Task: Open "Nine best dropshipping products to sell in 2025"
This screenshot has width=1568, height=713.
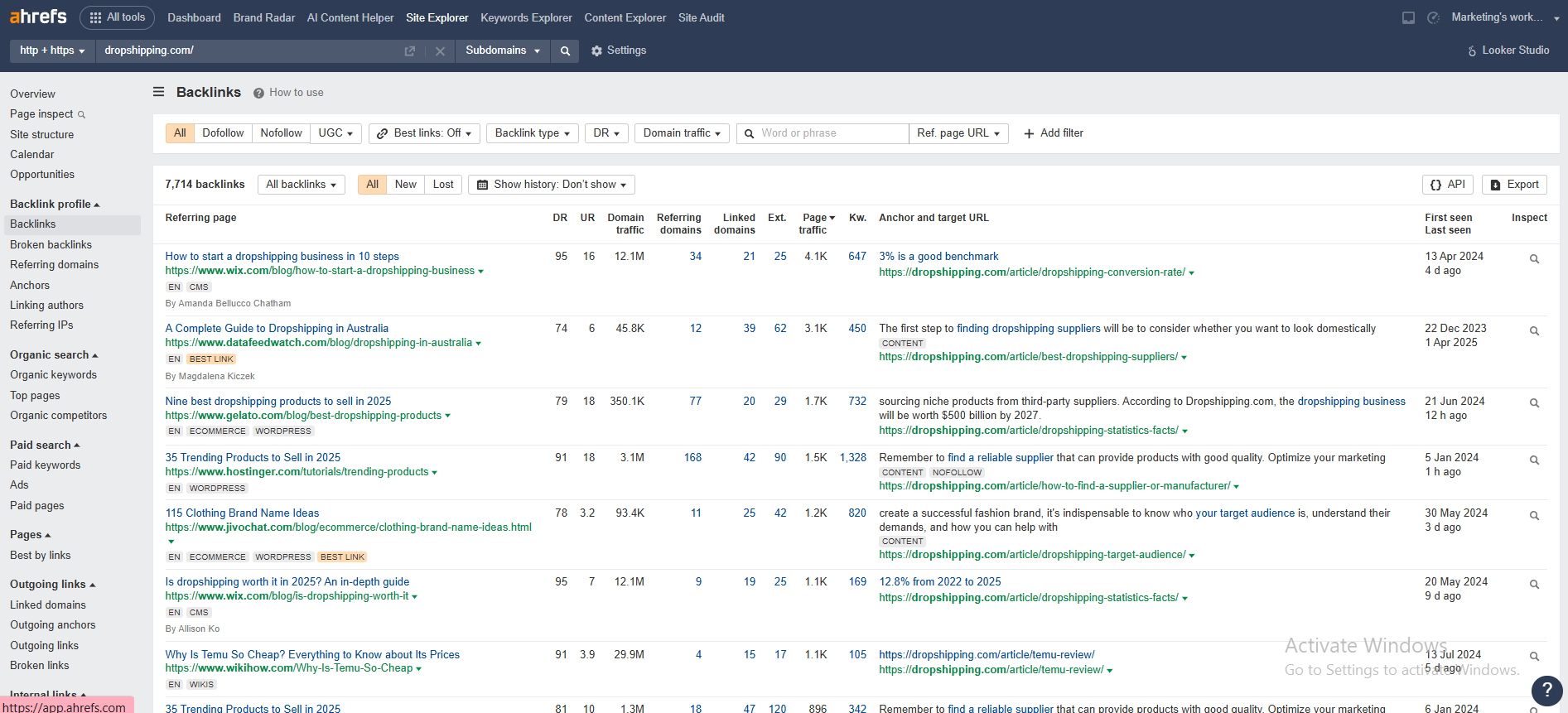Action: (278, 402)
